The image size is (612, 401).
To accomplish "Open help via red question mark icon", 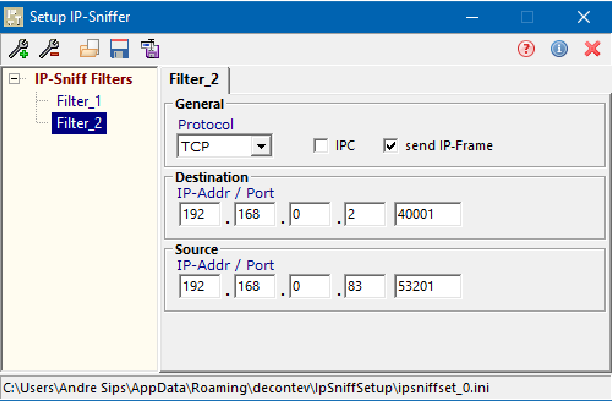I will (x=526, y=49).
